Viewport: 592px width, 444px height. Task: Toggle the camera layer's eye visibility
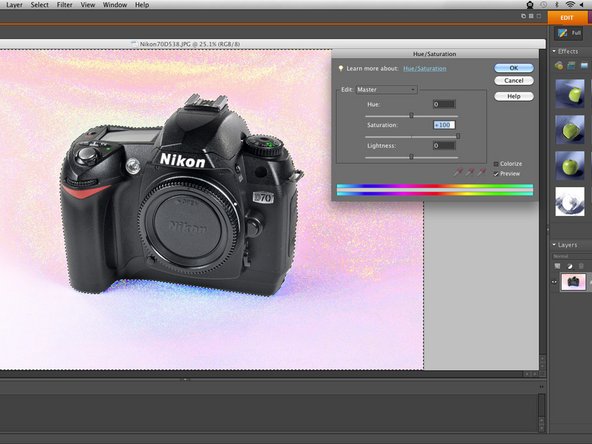(x=554, y=282)
